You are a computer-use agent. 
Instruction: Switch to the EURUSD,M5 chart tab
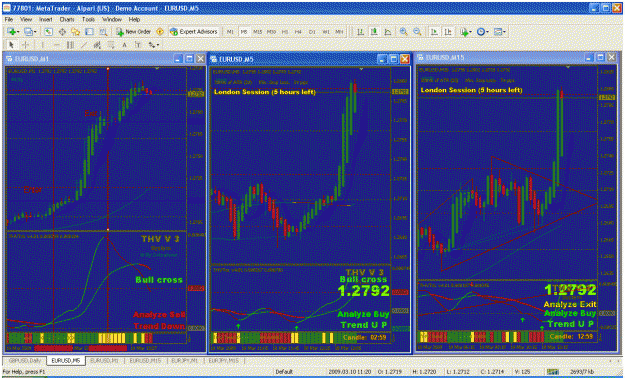point(65,360)
